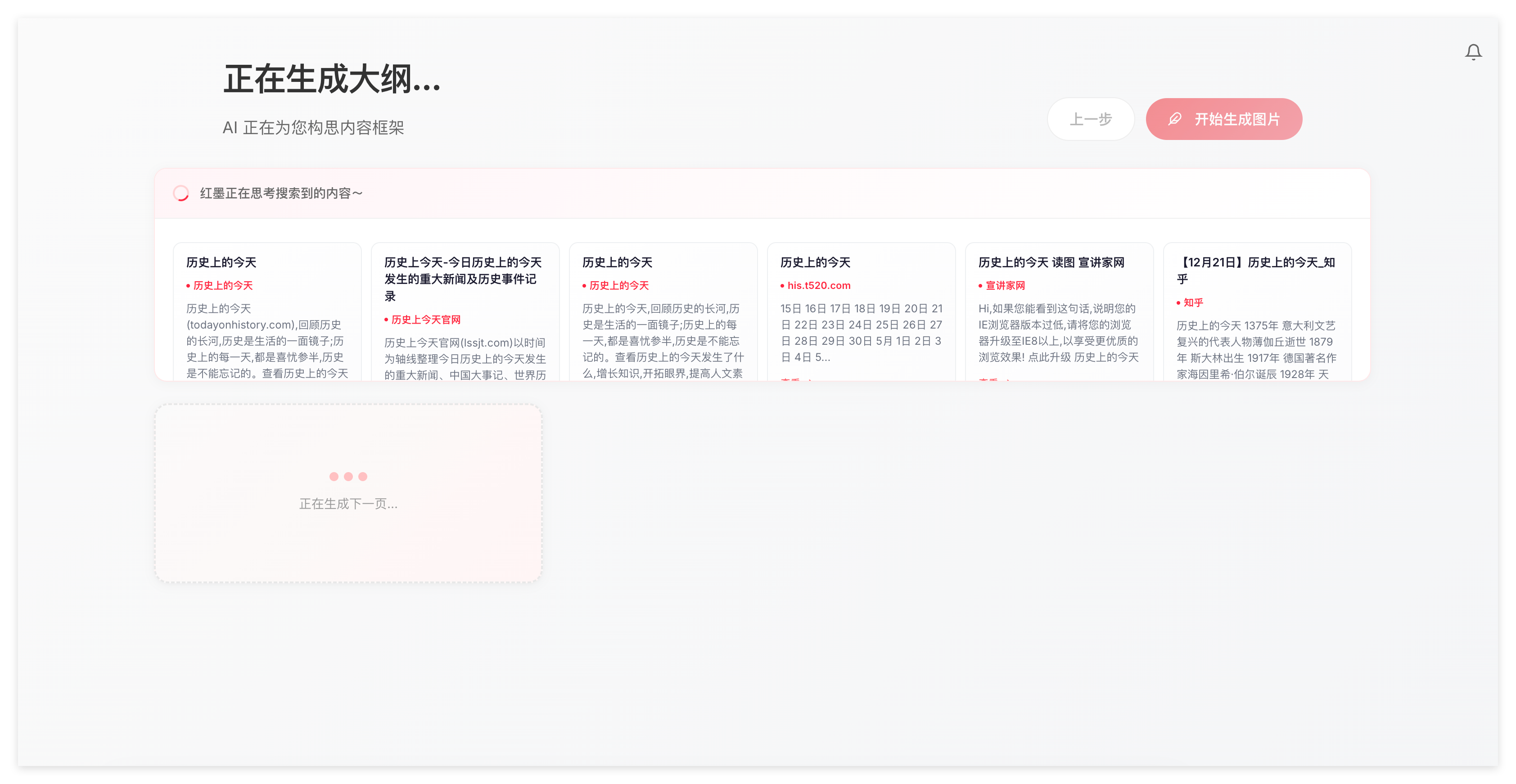Click the 15日 16日 17日 date list text

862,333
